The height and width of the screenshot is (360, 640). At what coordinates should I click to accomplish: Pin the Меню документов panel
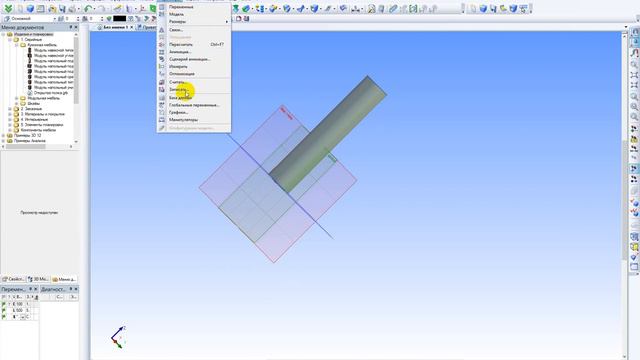click(x=71, y=27)
